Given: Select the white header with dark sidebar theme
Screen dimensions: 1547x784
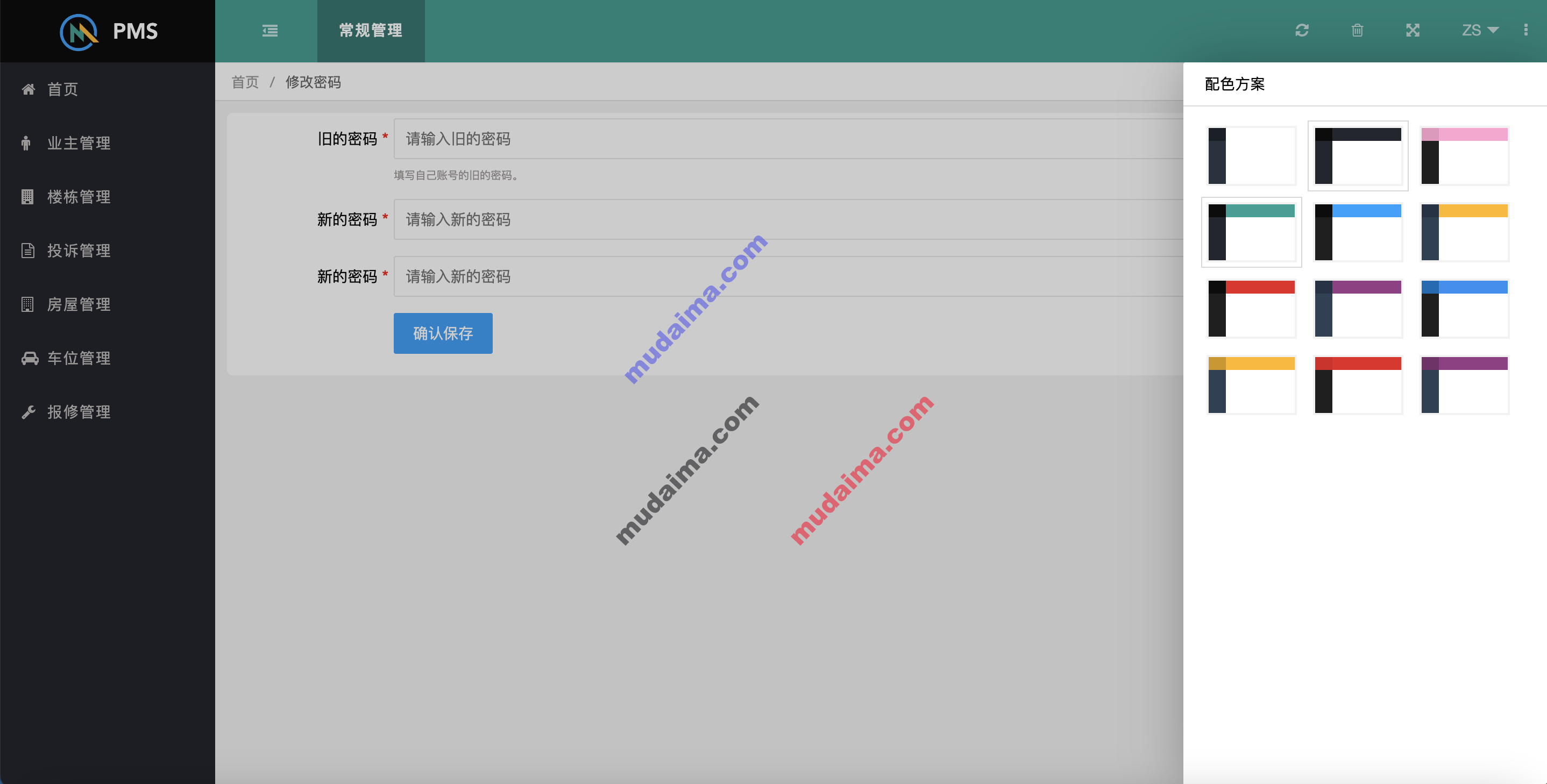Looking at the screenshot, I should pos(1251,155).
